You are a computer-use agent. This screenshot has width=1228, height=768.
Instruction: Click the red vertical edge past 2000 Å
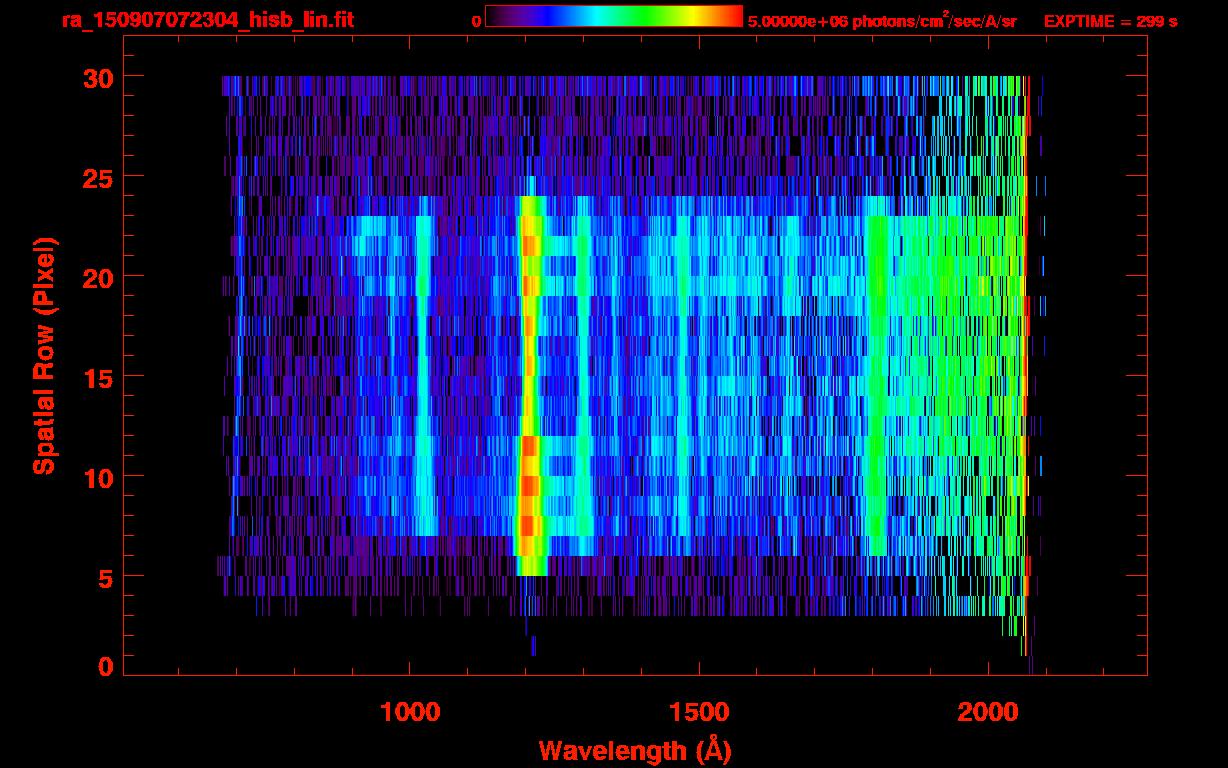[1026, 350]
